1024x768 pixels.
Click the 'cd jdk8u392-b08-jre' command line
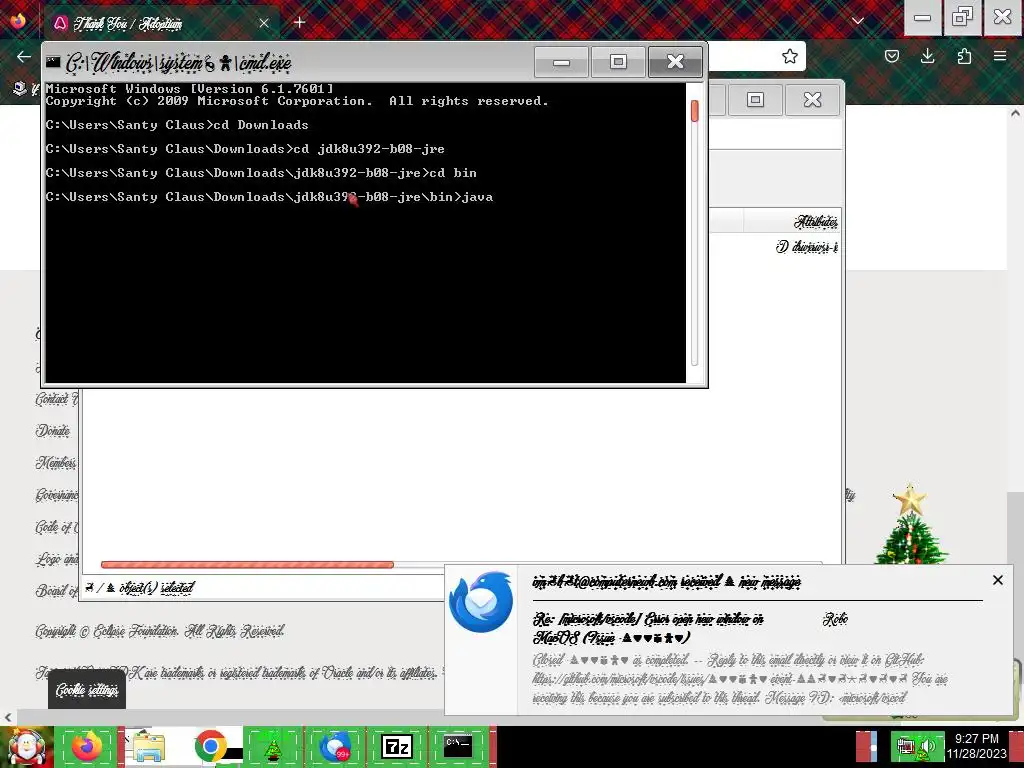click(x=245, y=149)
